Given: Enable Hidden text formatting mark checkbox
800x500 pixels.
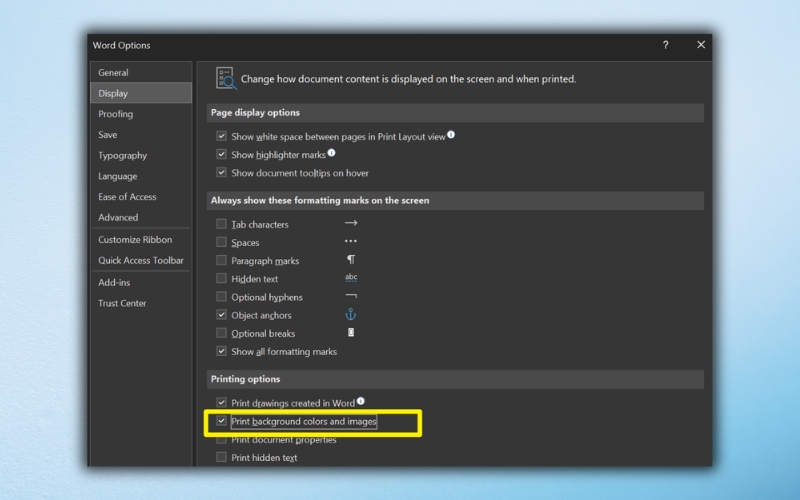Looking at the screenshot, I should tap(221, 279).
